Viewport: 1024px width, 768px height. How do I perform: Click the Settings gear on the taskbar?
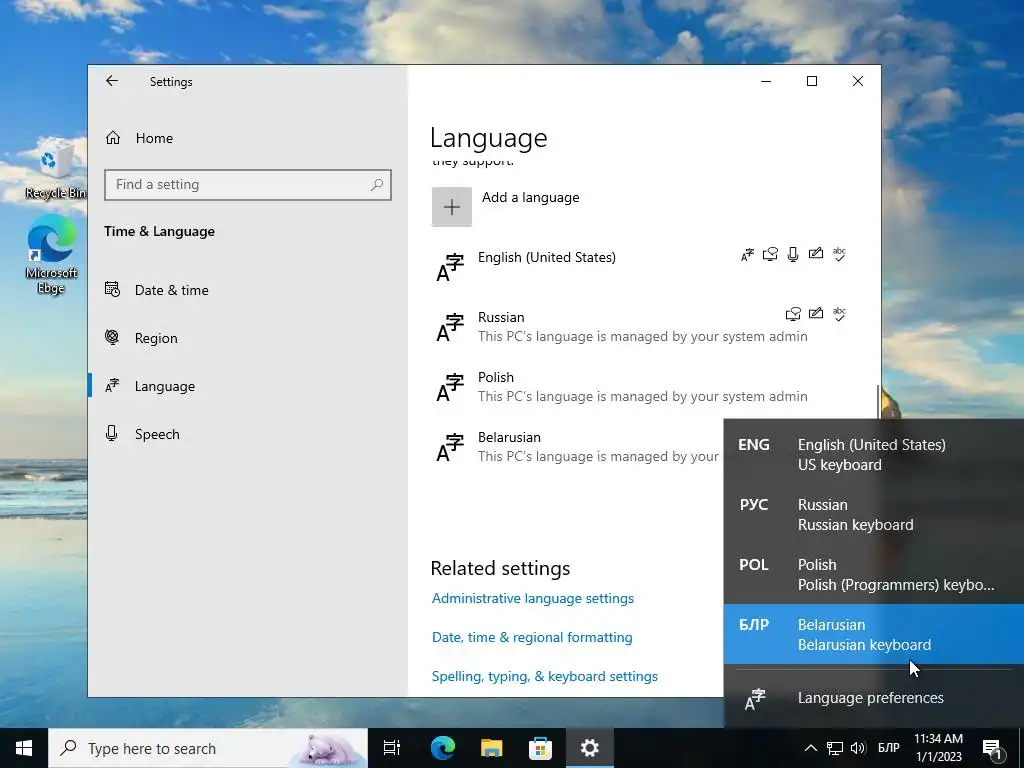click(590, 748)
